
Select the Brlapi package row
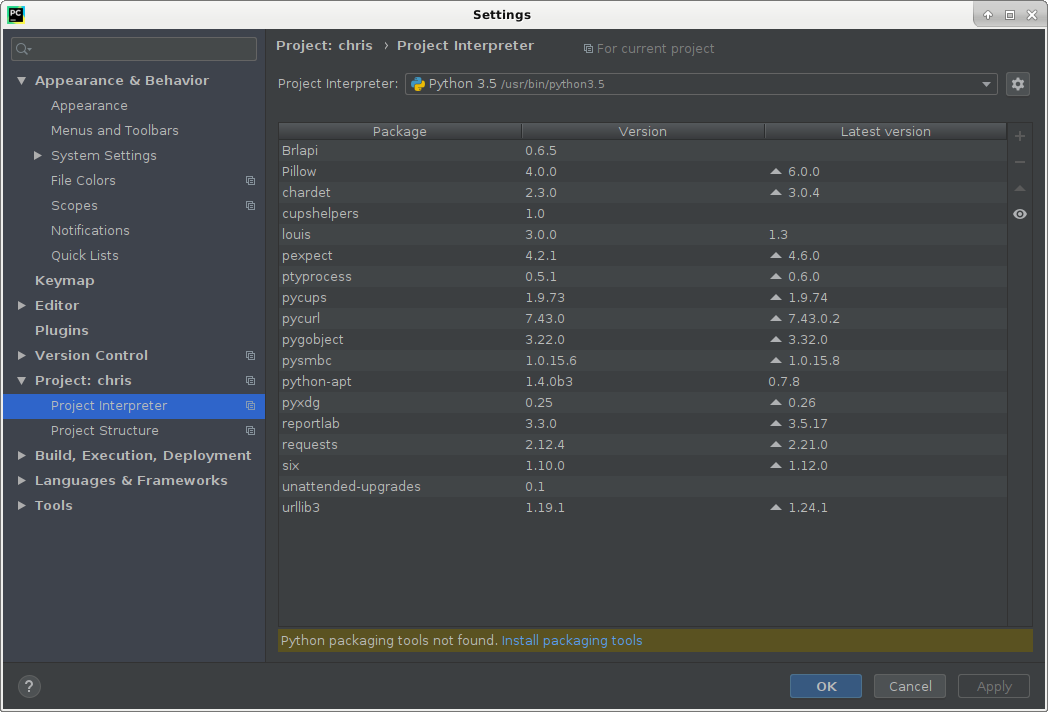pos(642,150)
